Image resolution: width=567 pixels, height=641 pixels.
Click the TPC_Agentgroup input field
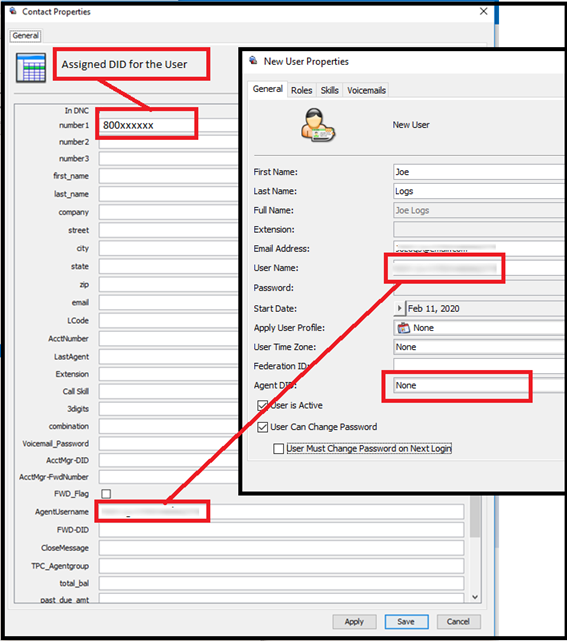coord(281,566)
